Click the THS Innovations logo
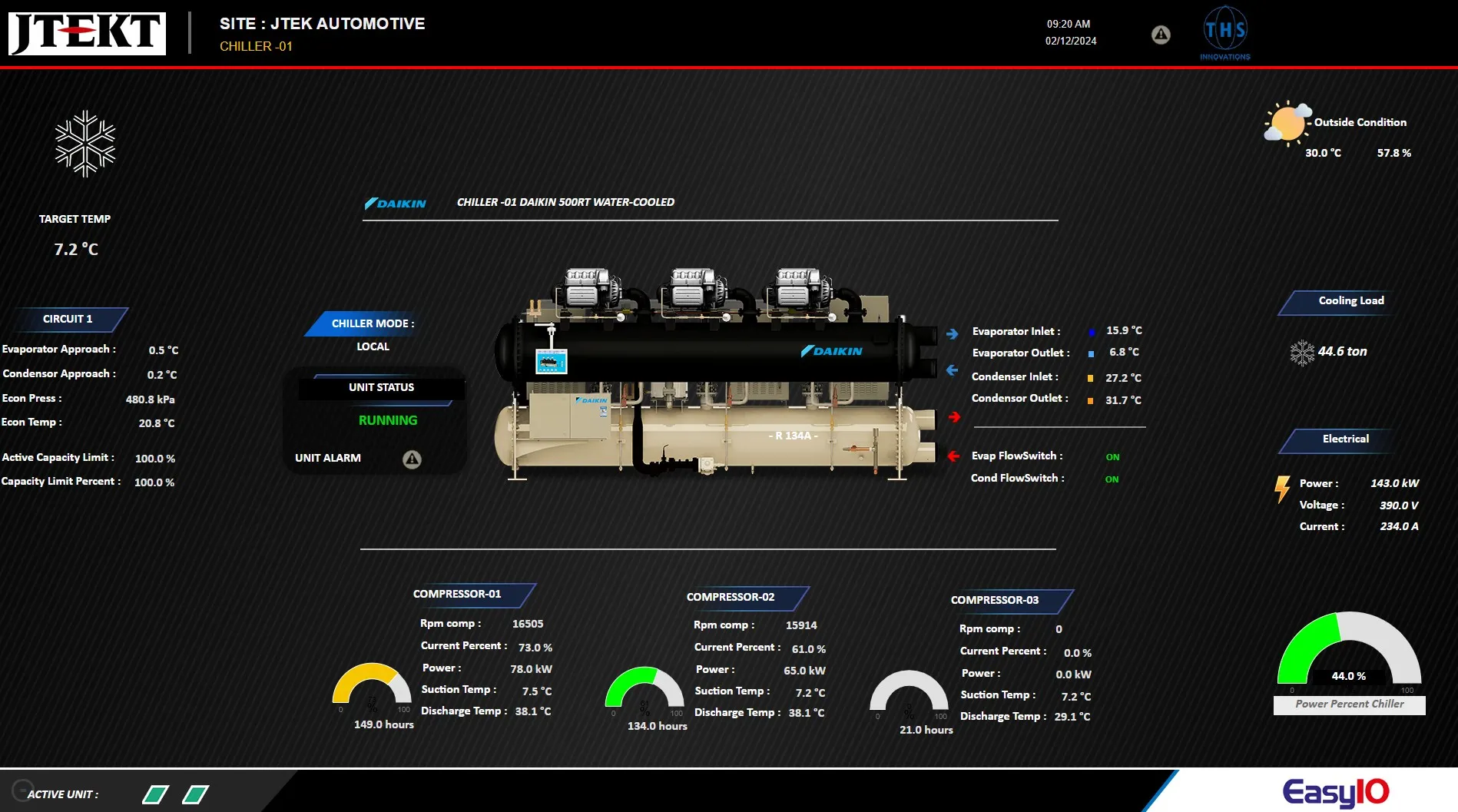This screenshot has width=1458, height=812. tap(1225, 34)
